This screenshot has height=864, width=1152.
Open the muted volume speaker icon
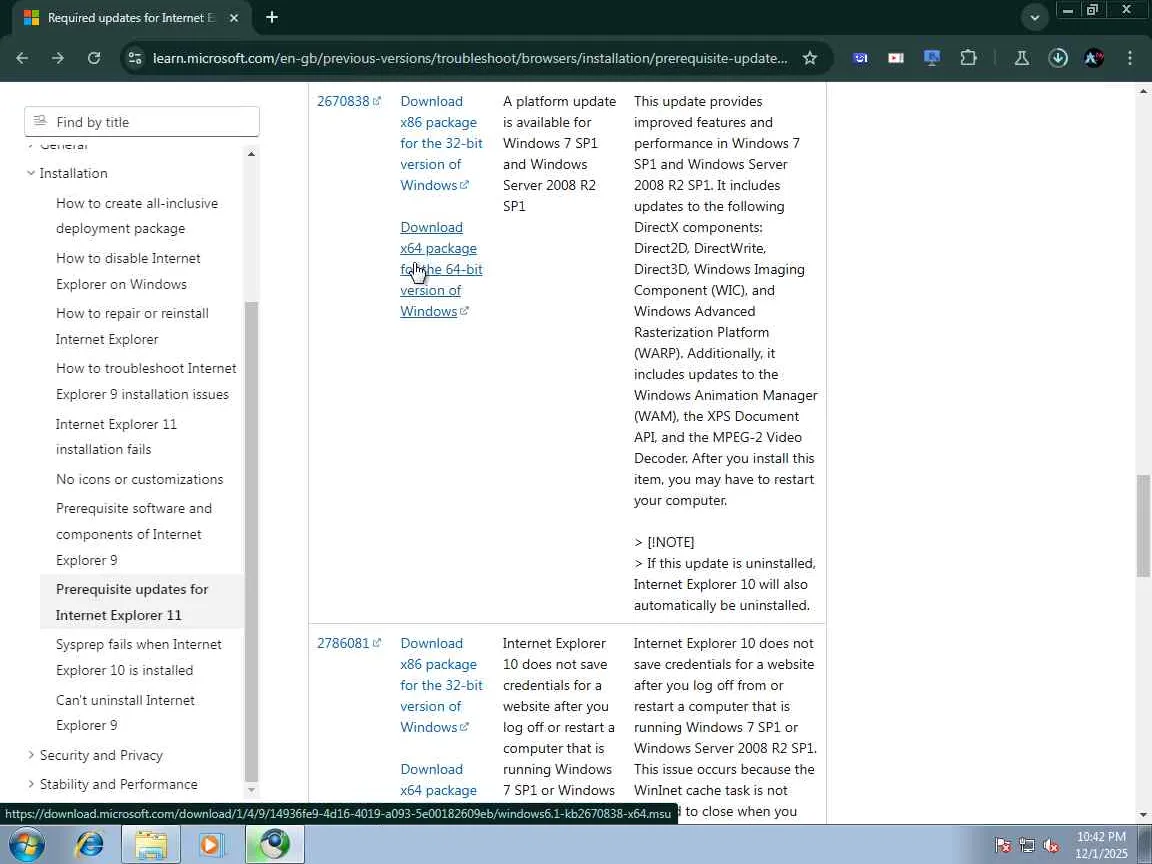click(1051, 846)
